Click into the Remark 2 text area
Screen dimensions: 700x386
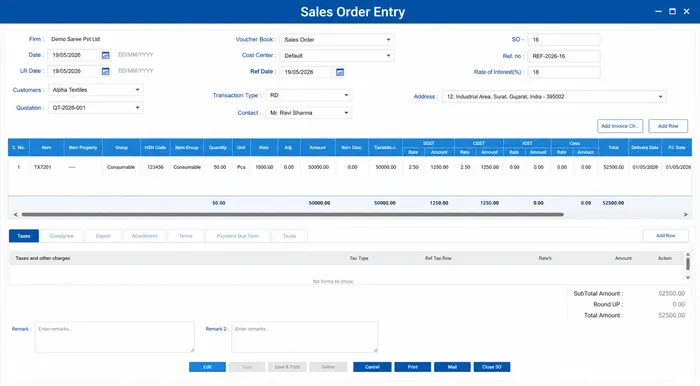(304, 337)
